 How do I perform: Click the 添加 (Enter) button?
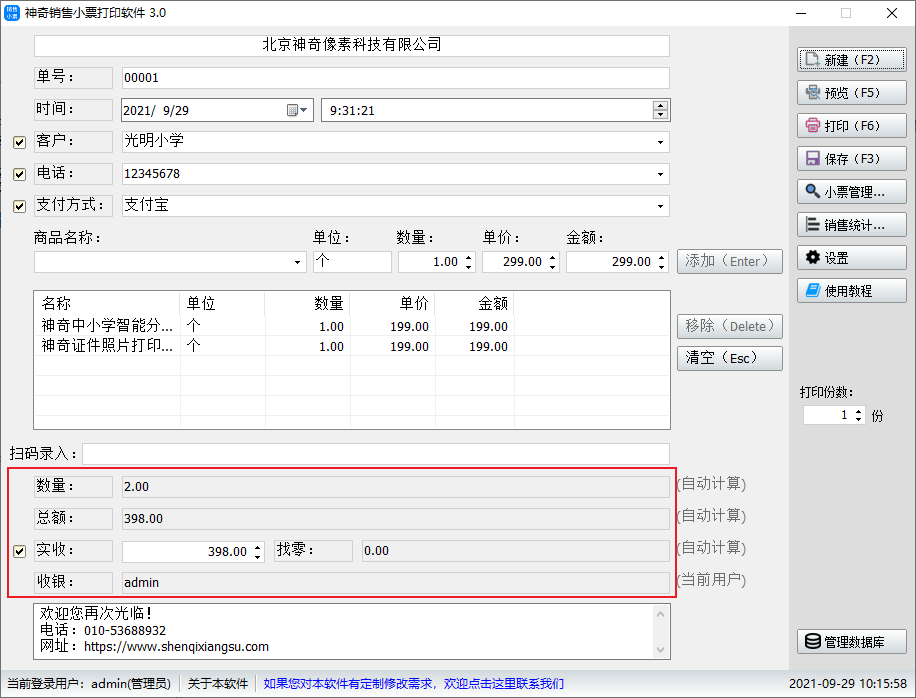[x=730, y=262]
